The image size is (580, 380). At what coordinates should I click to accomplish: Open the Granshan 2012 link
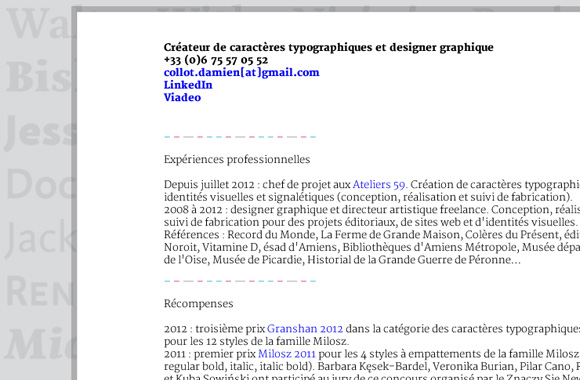305,329
